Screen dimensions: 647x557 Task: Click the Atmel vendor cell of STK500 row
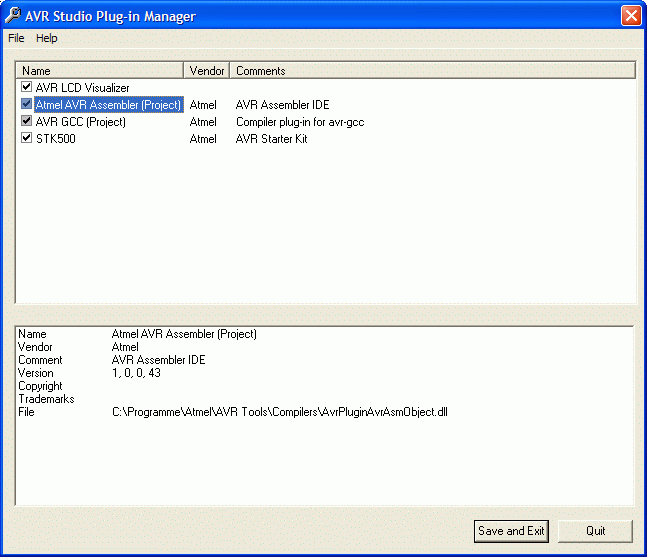coord(203,139)
